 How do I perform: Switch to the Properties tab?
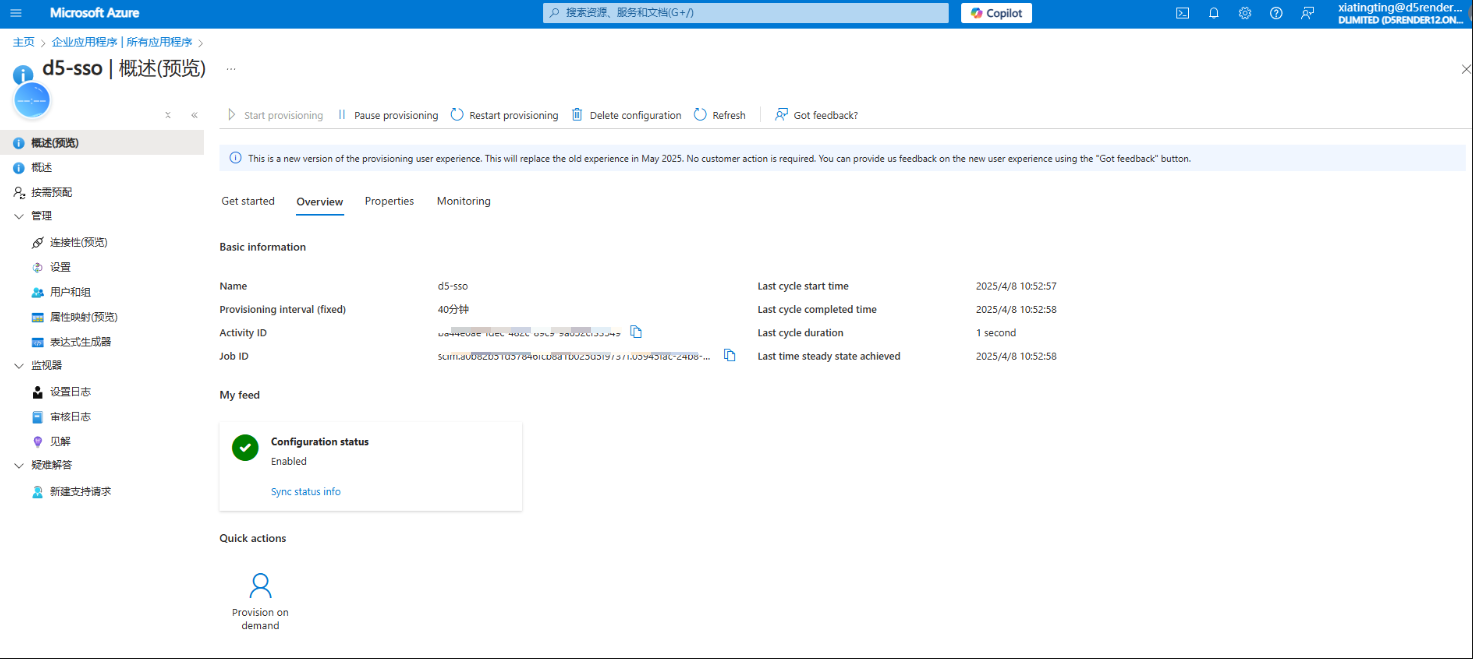(389, 201)
